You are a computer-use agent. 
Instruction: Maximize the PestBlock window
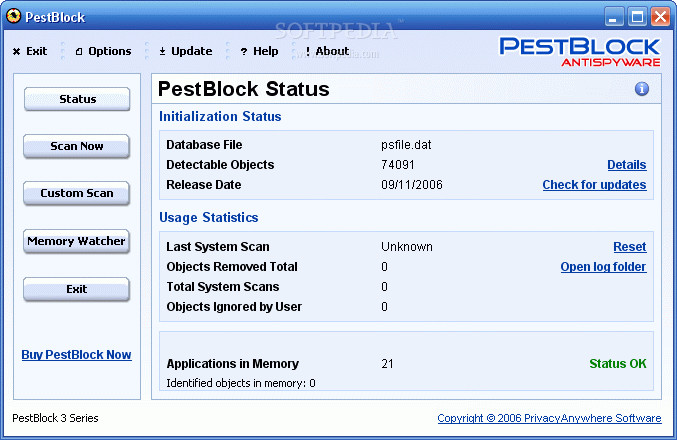point(637,17)
